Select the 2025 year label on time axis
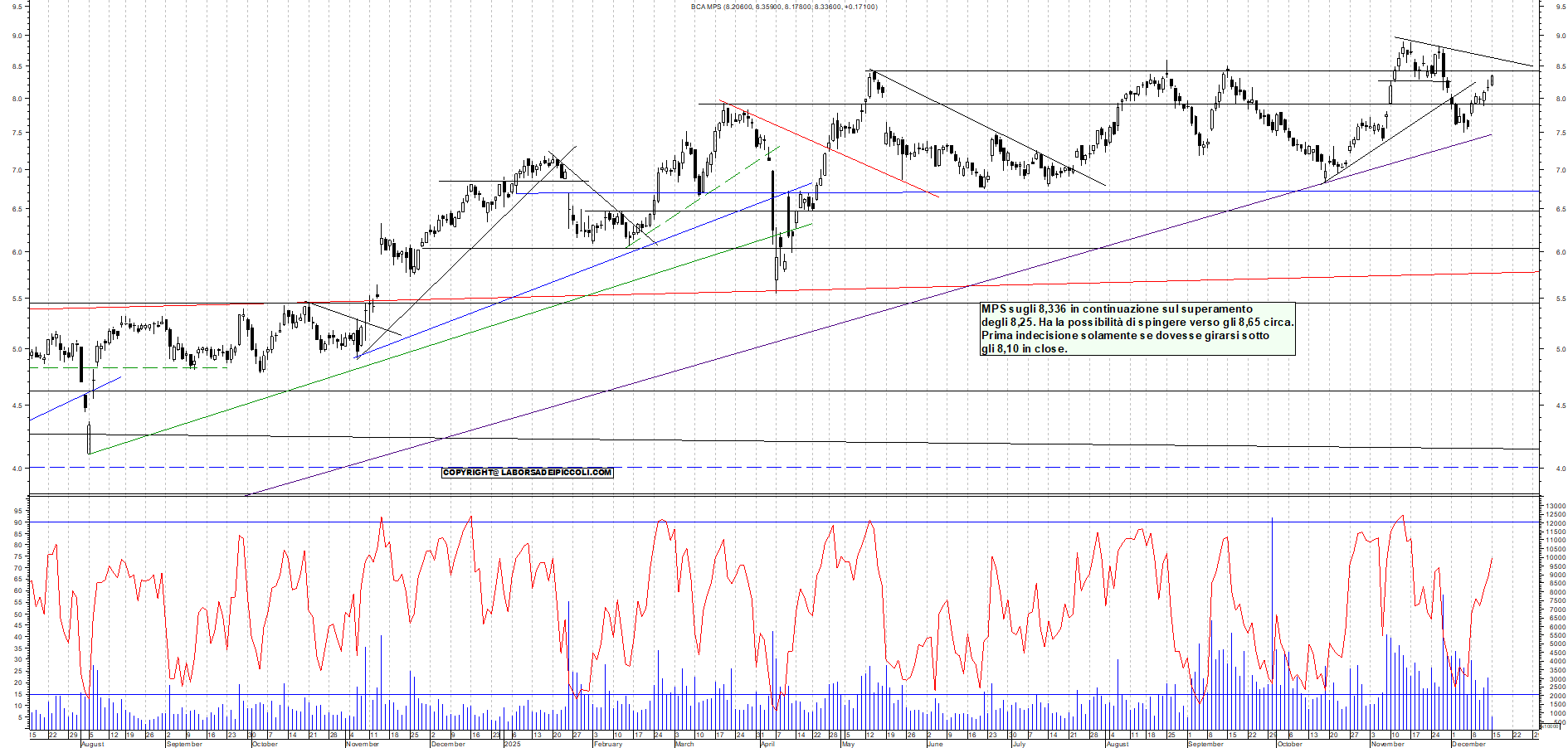This screenshot has width=1568, height=748. 513,744
